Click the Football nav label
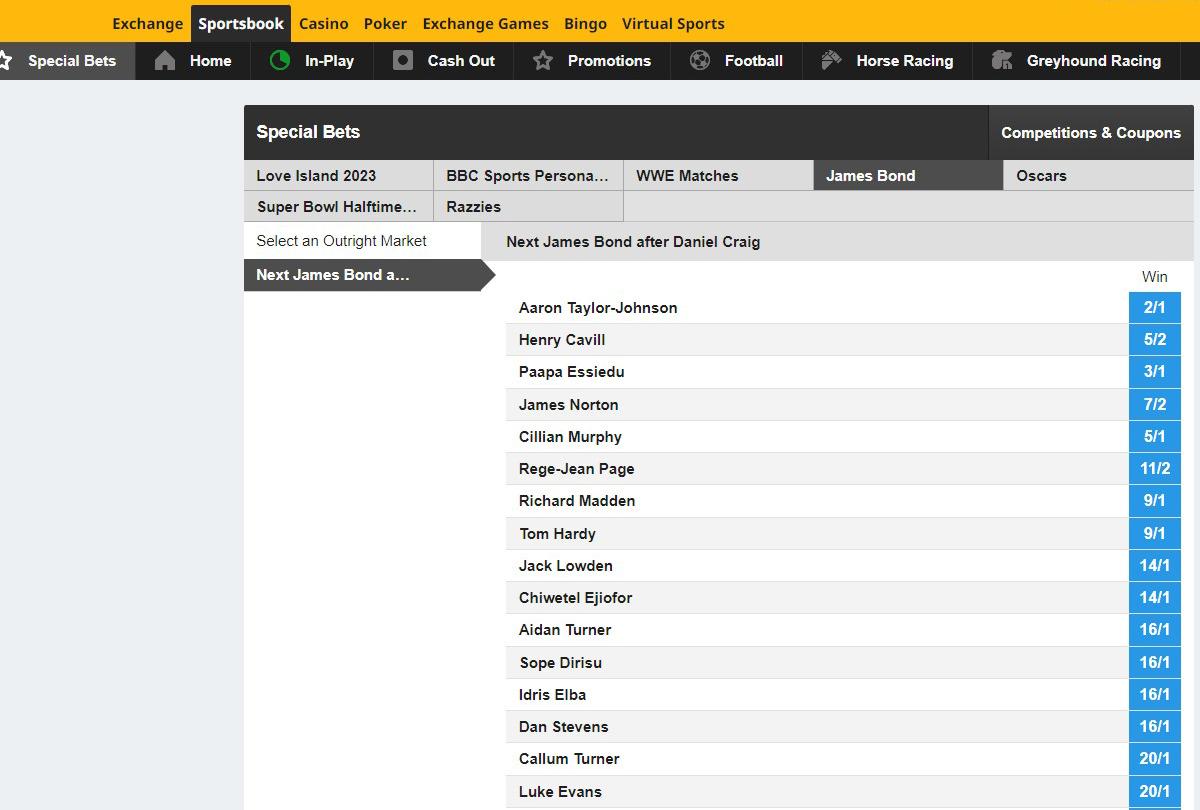 click(754, 61)
